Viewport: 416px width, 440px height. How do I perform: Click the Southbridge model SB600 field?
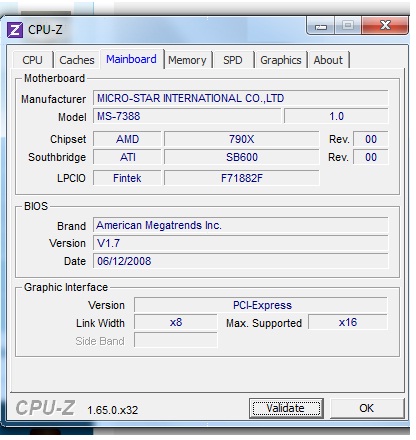tap(242, 157)
